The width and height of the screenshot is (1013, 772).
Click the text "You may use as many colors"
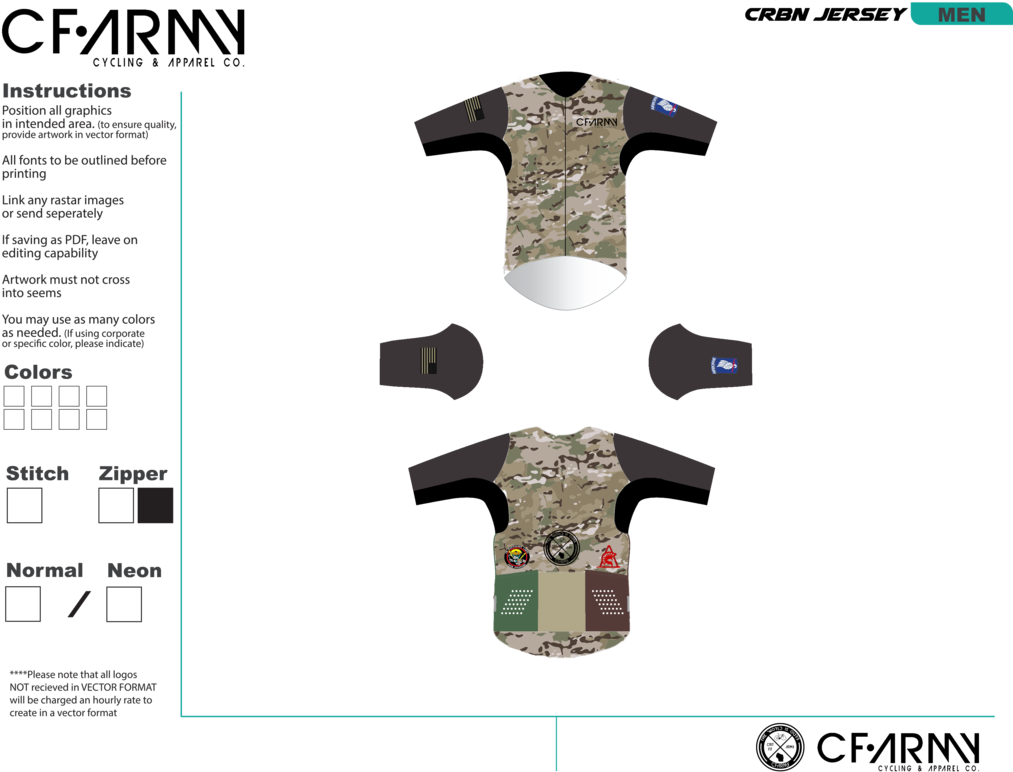(x=78, y=319)
